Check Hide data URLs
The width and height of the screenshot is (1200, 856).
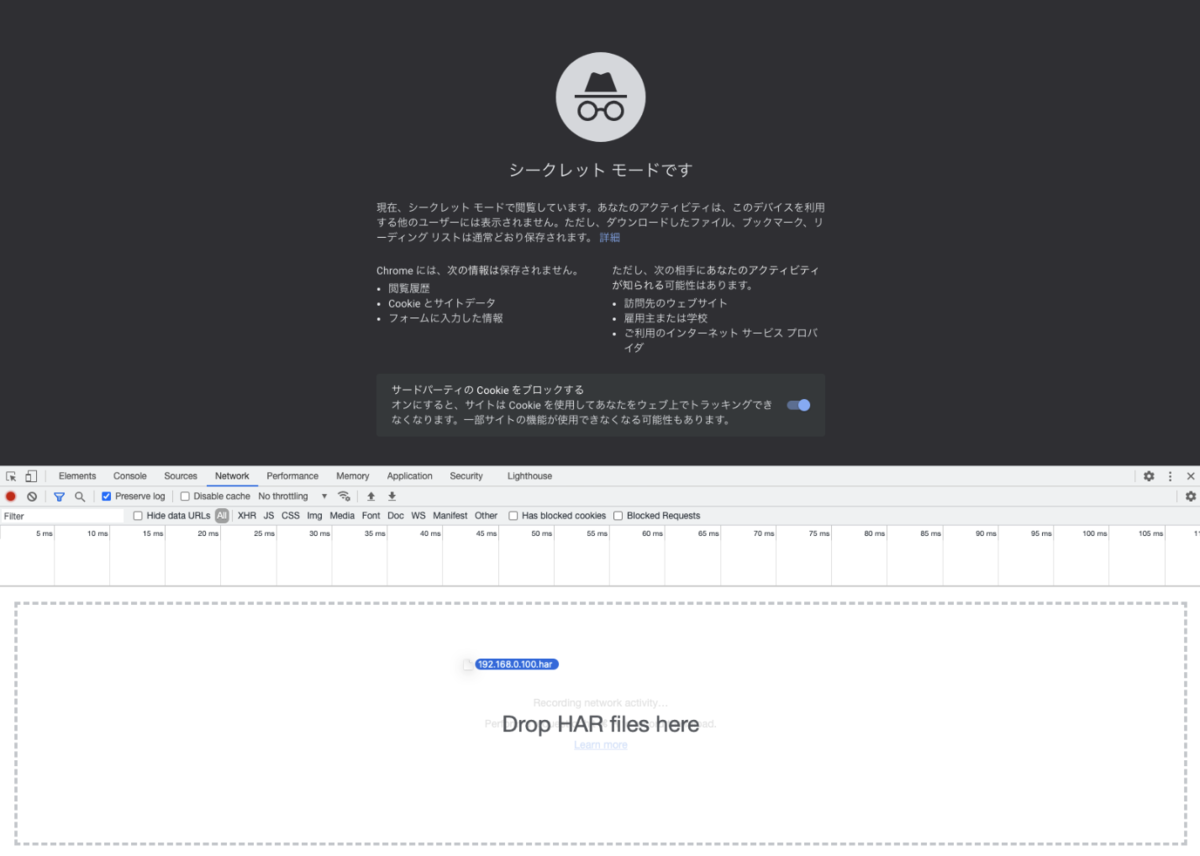(138, 516)
